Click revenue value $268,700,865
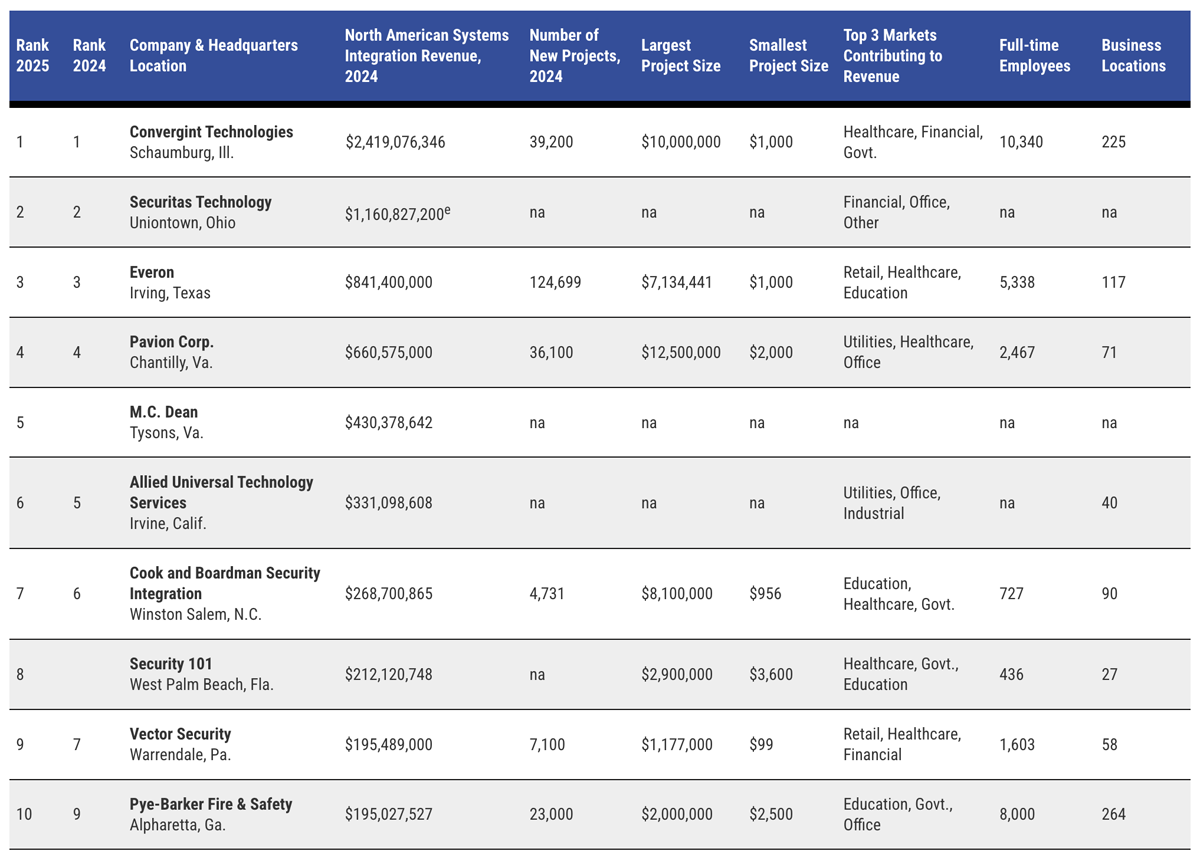The image size is (1200, 863). [389, 594]
